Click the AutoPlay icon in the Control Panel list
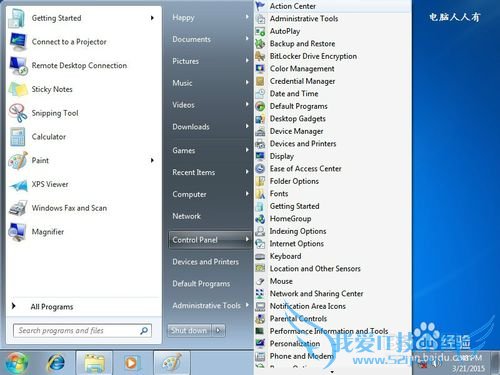500x375 pixels. (x=260, y=31)
